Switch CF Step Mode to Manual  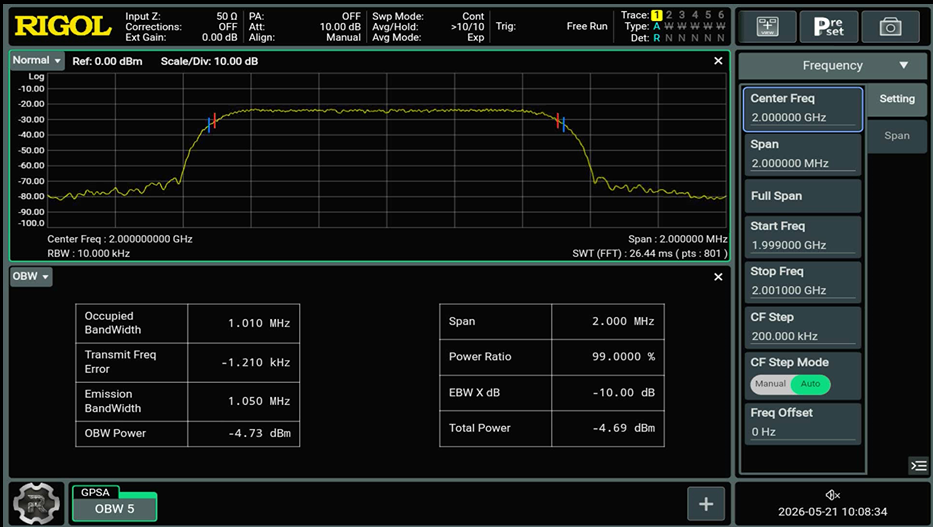click(771, 384)
